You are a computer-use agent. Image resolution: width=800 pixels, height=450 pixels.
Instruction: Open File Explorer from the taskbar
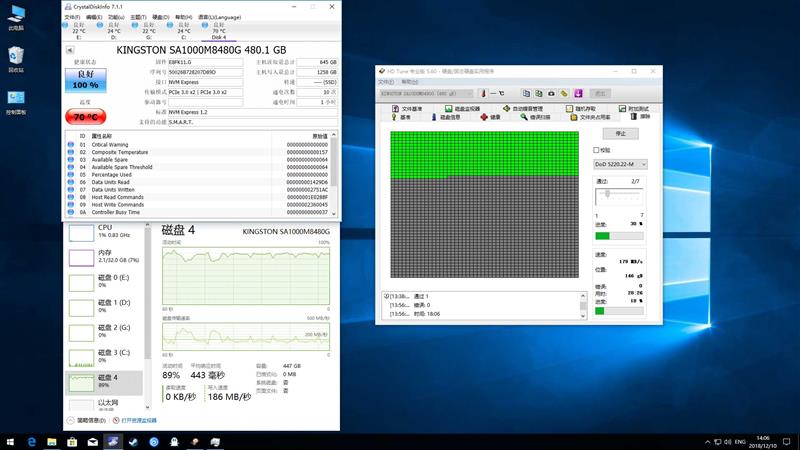click(x=52, y=442)
